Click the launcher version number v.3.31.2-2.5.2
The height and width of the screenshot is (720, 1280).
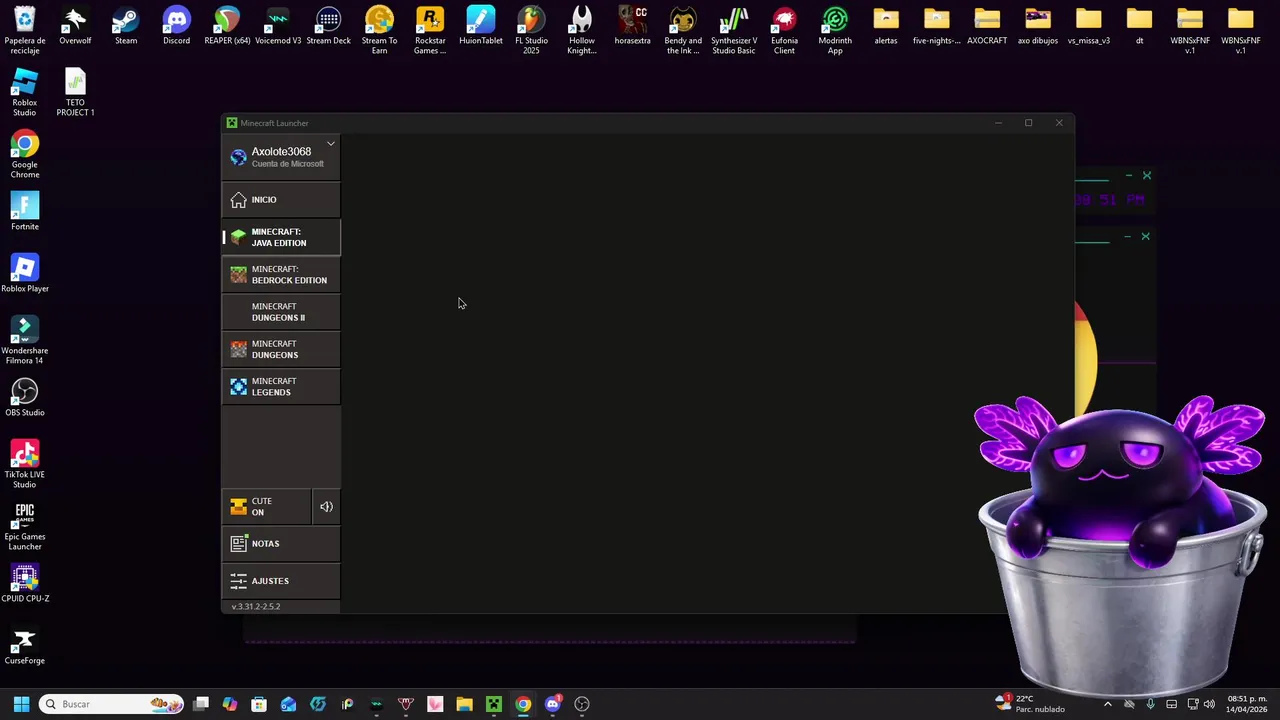tap(256, 606)
